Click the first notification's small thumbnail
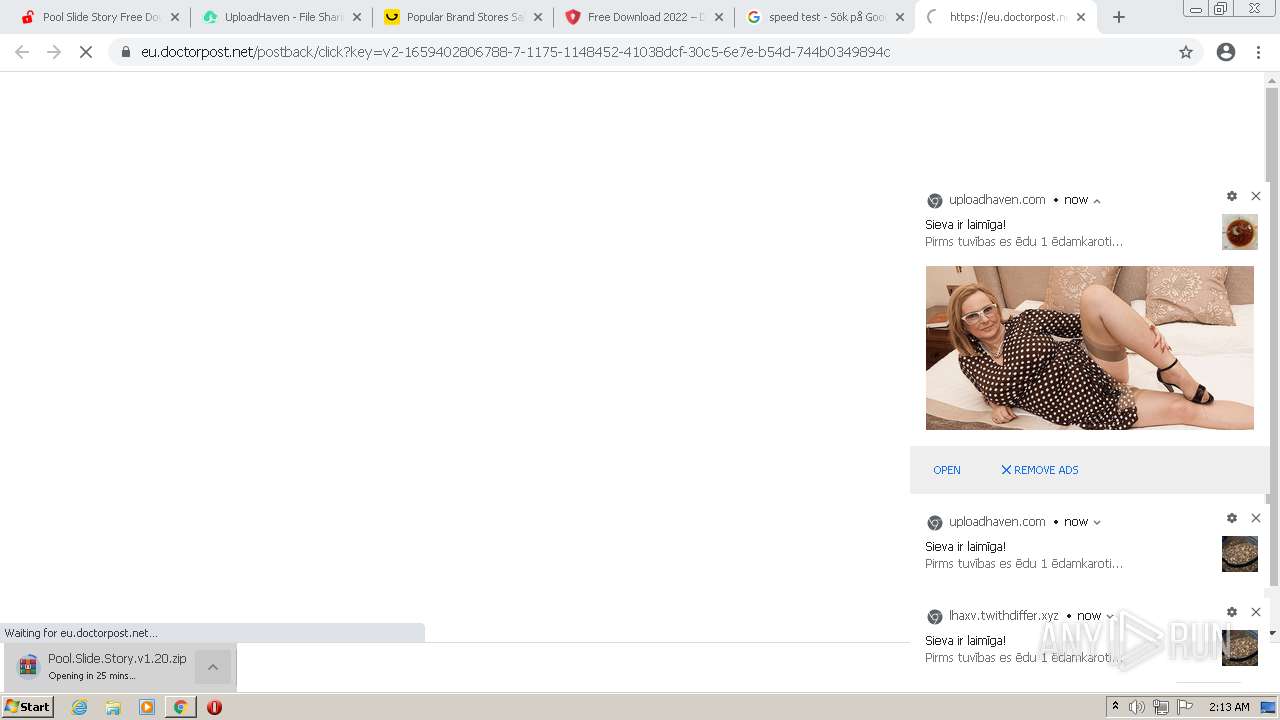1280x720 pixels. click(x=1240, y=232)
